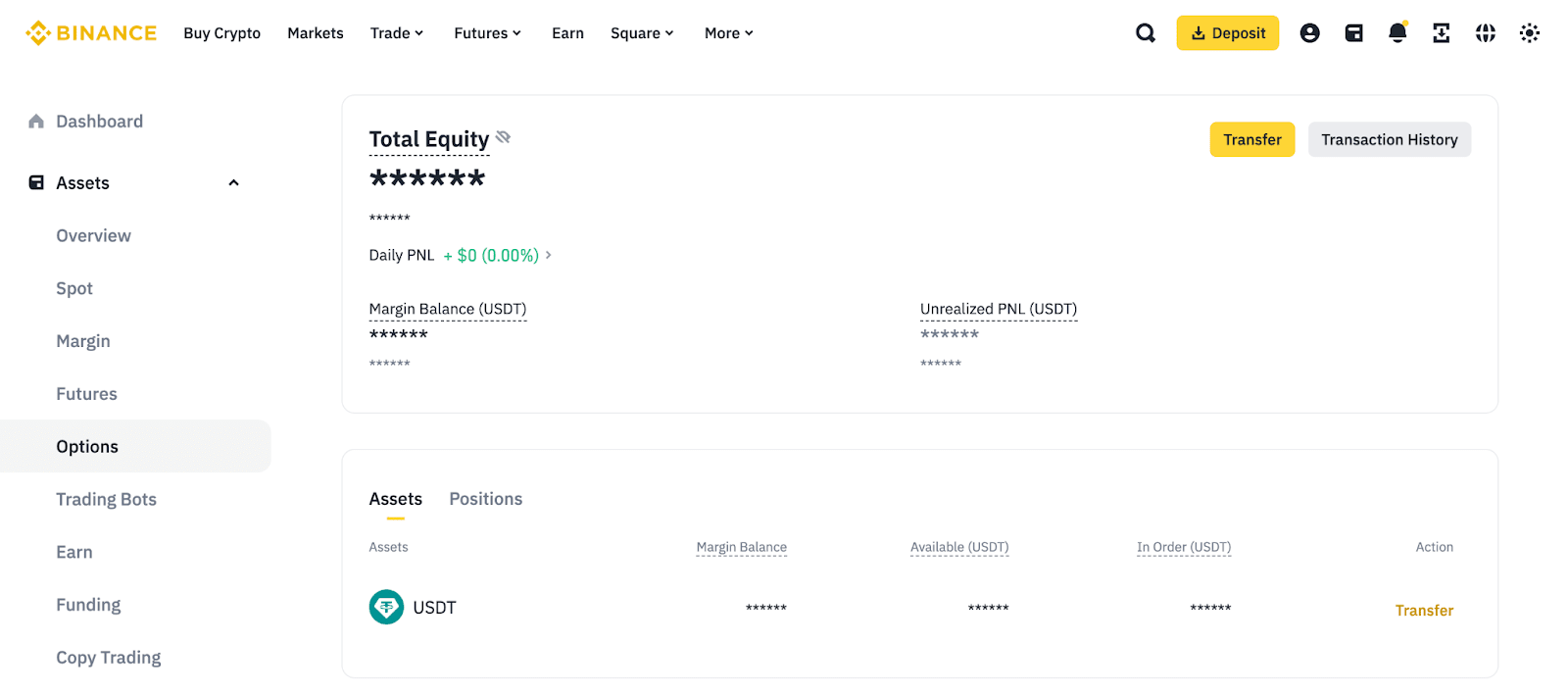The height and width of the screenshot is (694, 1568).
Task: Open the wallet icon in header
Action: pyautogui.click(x=1353, y=33)
